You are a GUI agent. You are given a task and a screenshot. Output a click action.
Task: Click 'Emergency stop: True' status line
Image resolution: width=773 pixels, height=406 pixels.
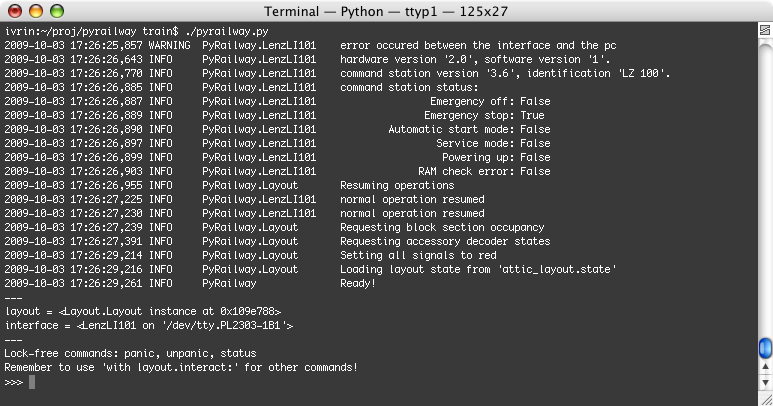(x=484, y=115)
